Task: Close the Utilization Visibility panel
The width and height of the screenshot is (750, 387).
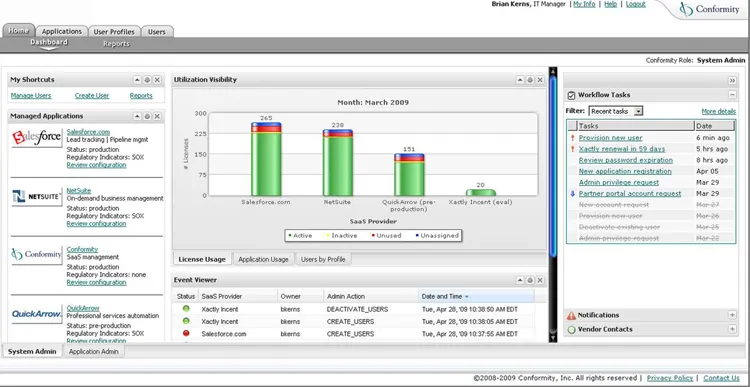Action: [x=540, y=80]
